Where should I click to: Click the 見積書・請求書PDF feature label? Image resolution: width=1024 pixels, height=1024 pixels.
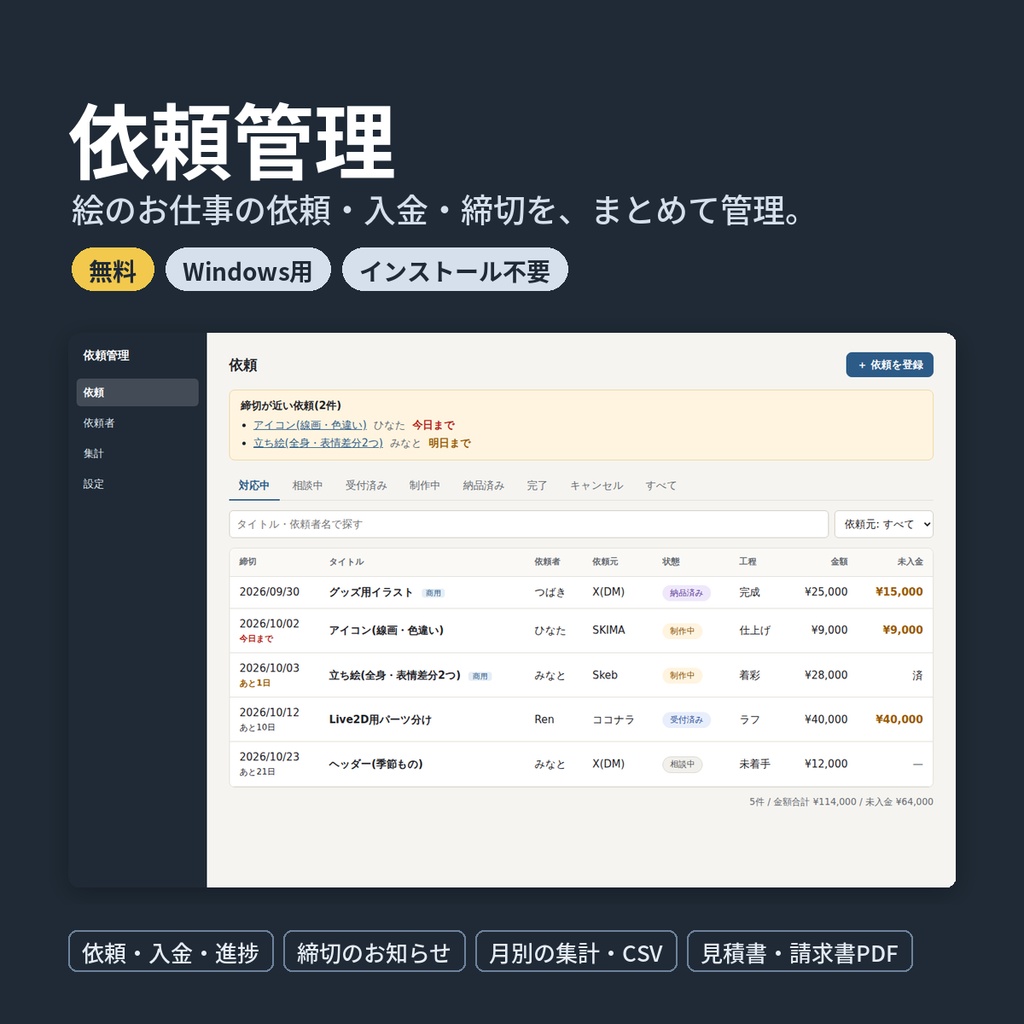[x=799, y=952]
